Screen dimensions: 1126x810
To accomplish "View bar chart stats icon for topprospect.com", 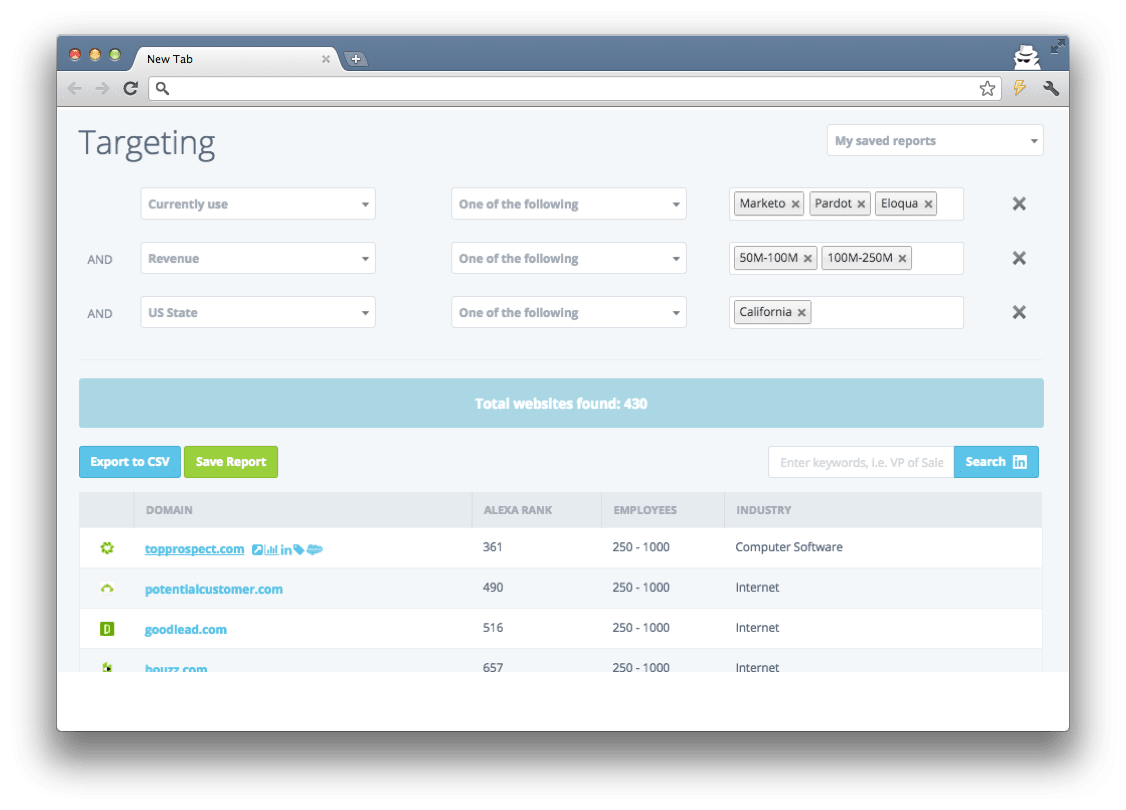I will click(x=271, y=549).
